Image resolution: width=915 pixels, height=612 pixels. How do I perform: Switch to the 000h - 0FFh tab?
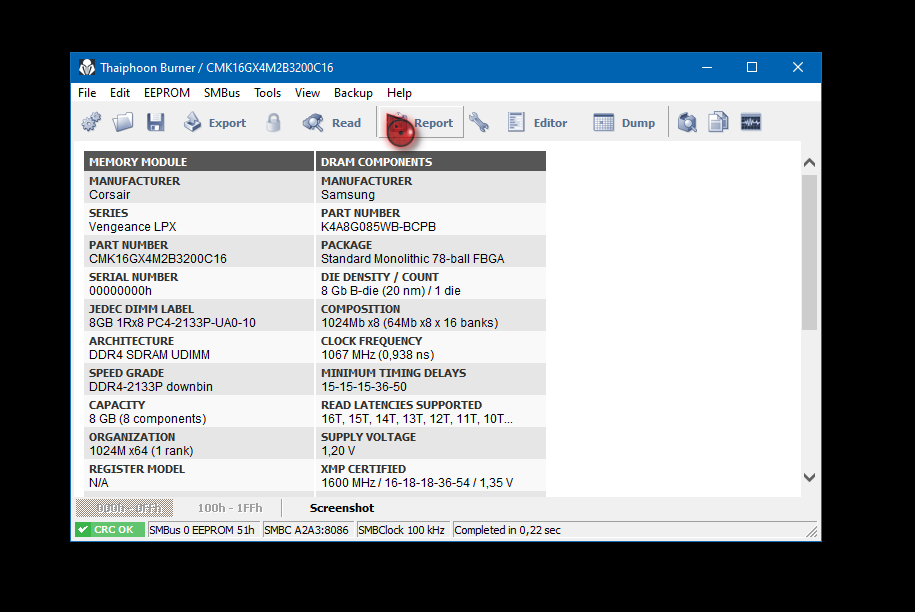[x=124, y=508]
